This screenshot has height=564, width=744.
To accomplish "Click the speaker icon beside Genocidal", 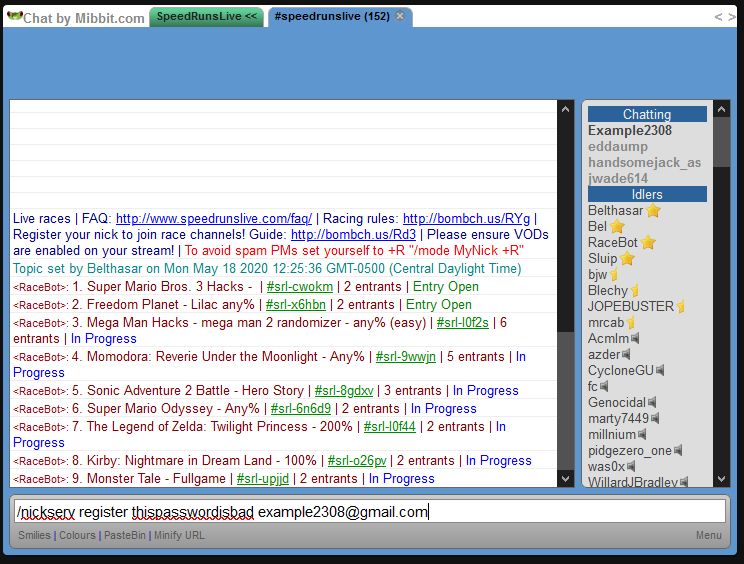I will click(652, 402).
